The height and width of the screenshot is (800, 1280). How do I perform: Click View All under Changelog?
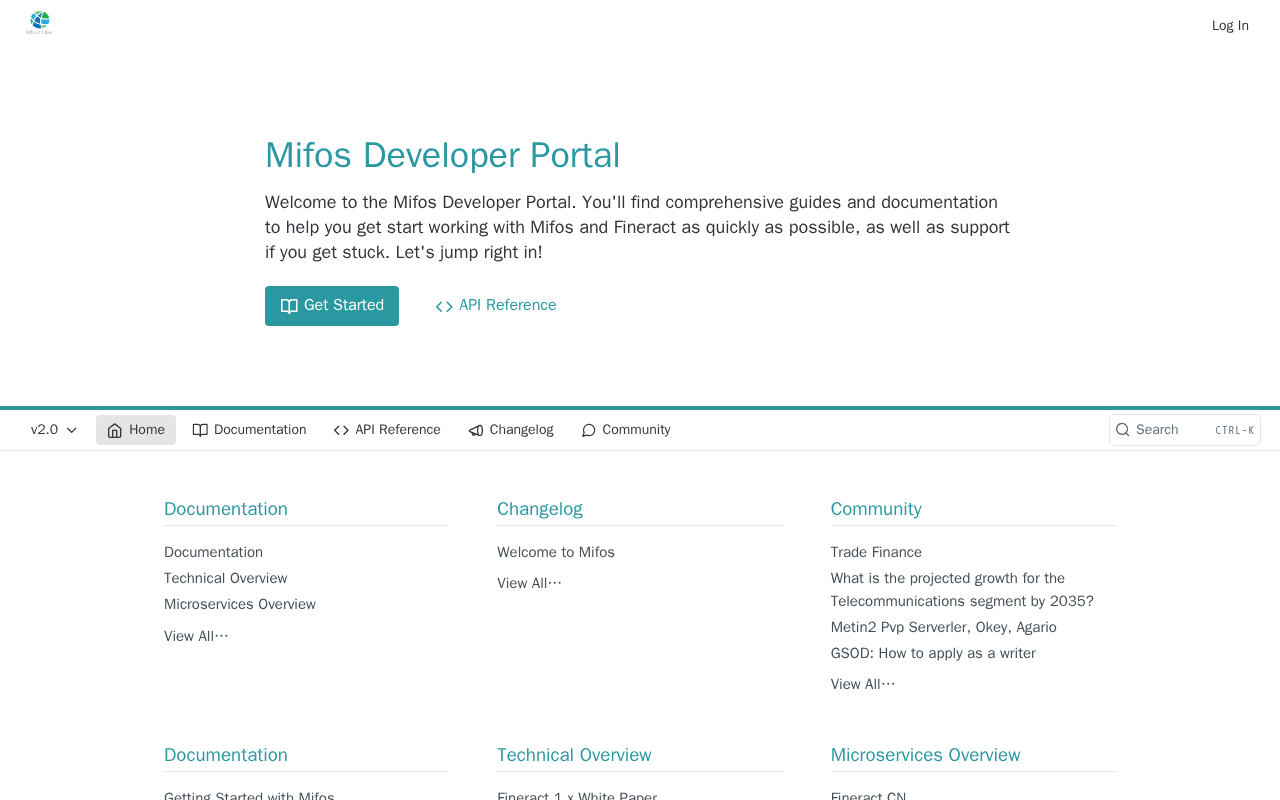pos(529,583)
